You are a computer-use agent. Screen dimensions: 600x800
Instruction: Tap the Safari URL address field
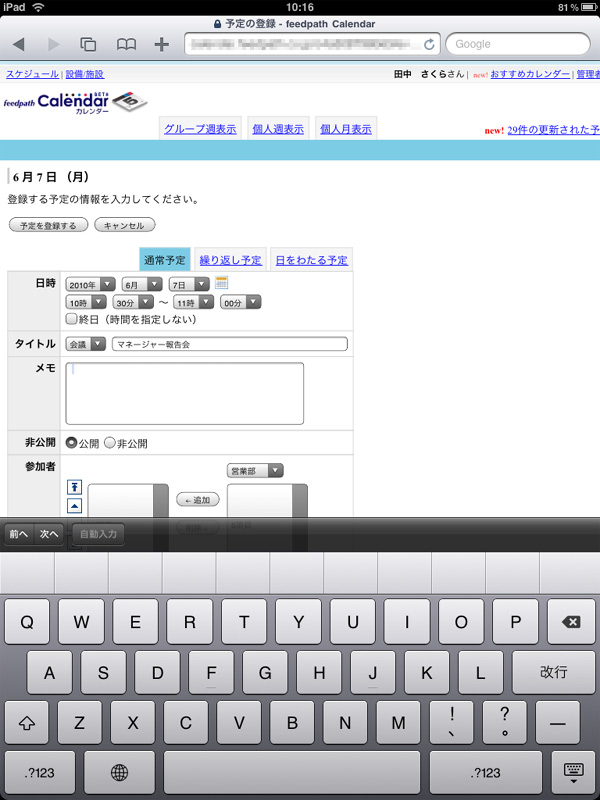[x=312, y=44]
